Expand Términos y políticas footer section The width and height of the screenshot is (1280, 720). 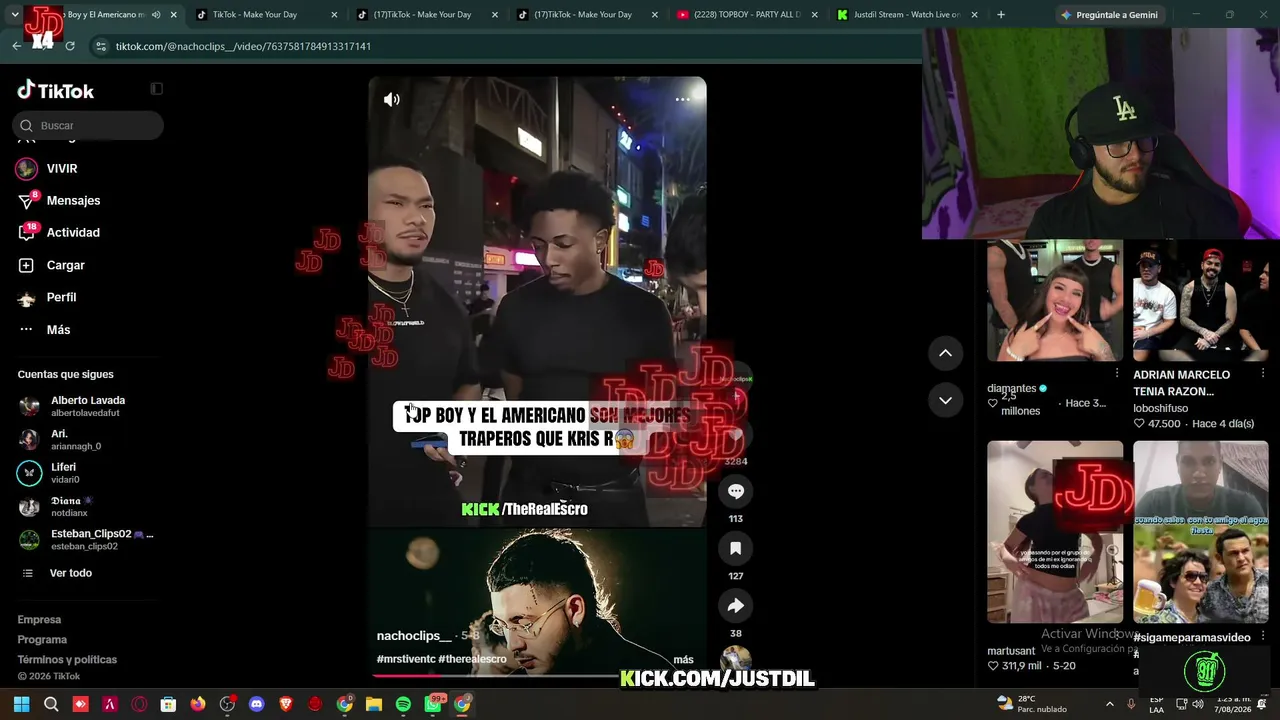click(x=67, y=660)
